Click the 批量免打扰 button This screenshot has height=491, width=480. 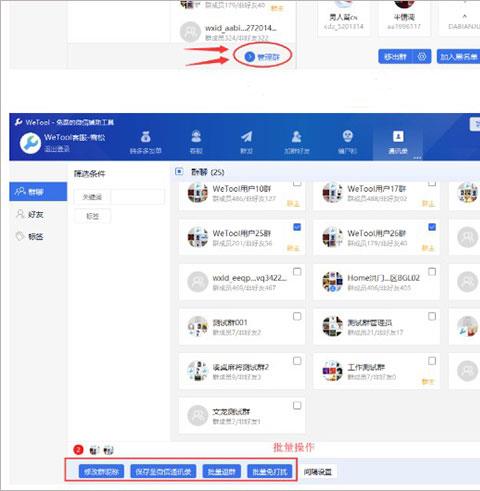pyautogui.click(x=270, y=471)
